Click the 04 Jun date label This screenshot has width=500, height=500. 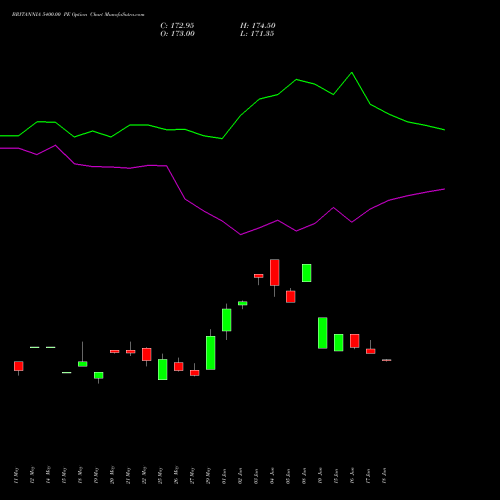coord(272,476)
